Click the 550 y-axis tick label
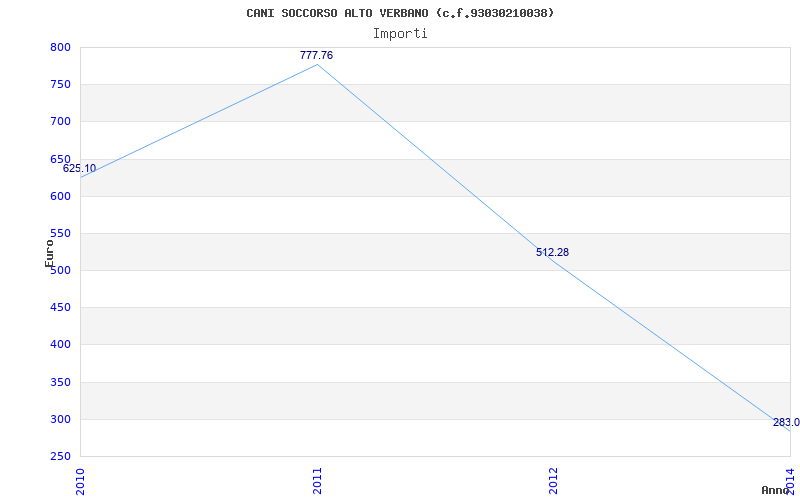The image size is (800, 500). pyautogui.click(x=60, y=234)
